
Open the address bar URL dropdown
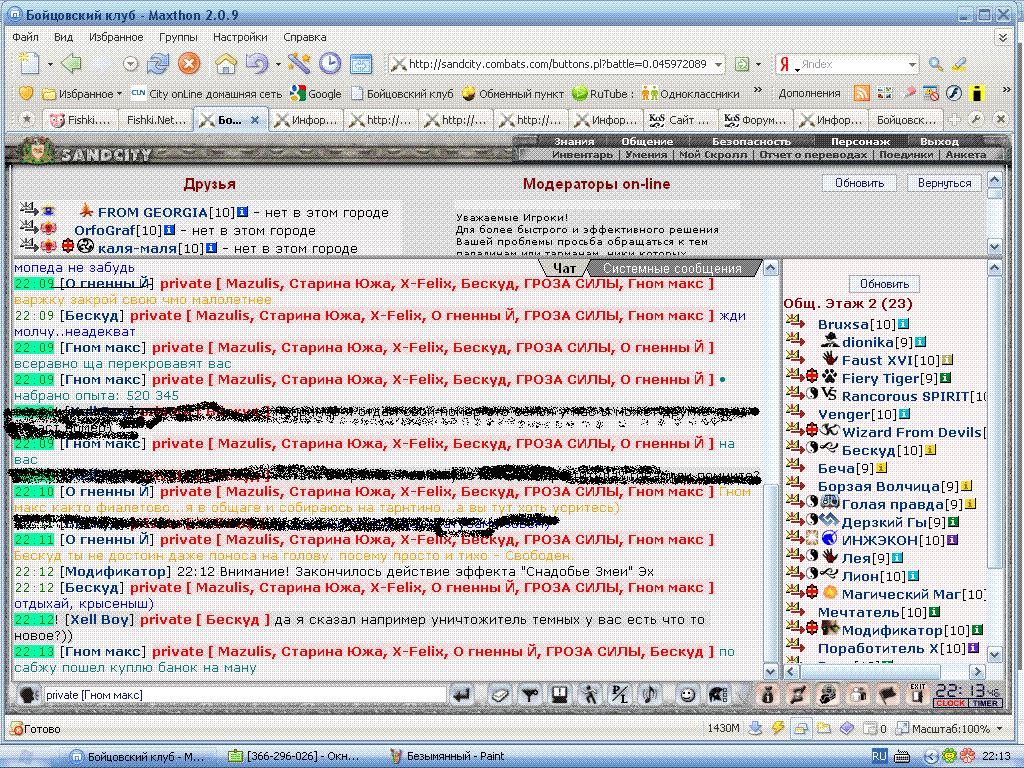(718, 65)
